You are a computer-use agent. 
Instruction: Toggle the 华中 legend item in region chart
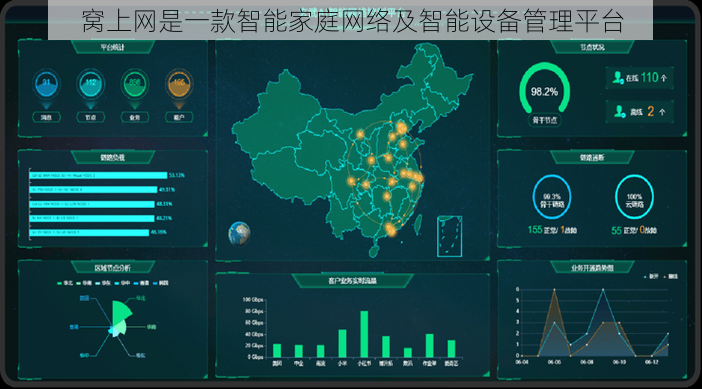[x=122, y=283]
